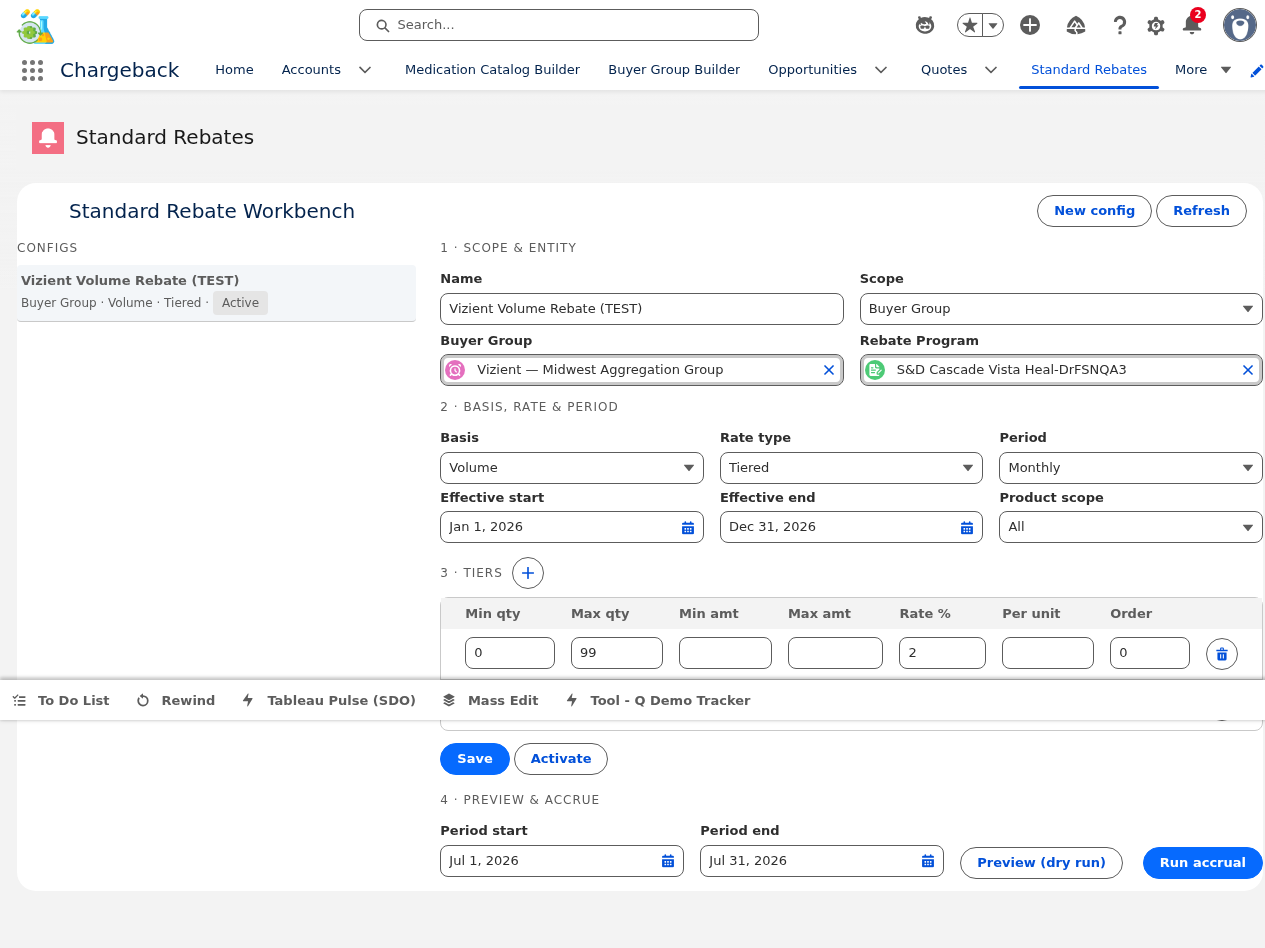This screenshot has height=948, width=1265.
Task: Open the Scope dropdown
Action: [x=1061, y=309]
